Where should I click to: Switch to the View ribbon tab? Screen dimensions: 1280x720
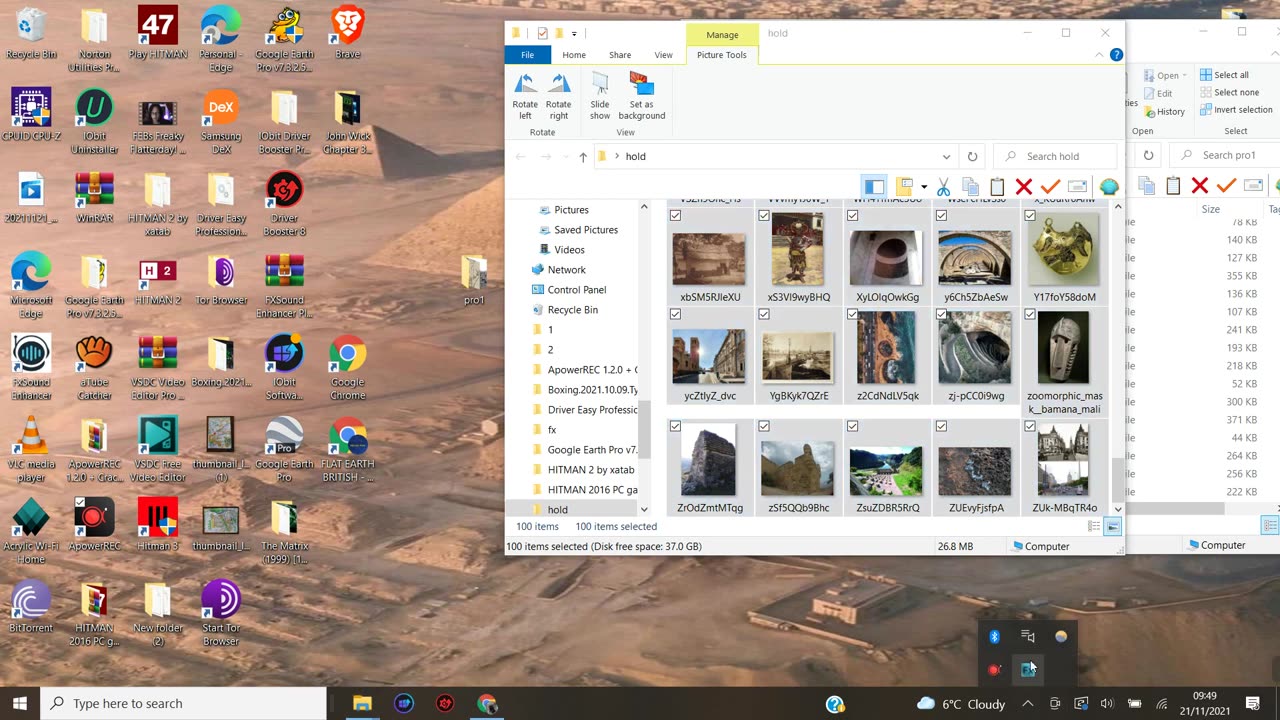pyautogui.click(x=663, y=55)
